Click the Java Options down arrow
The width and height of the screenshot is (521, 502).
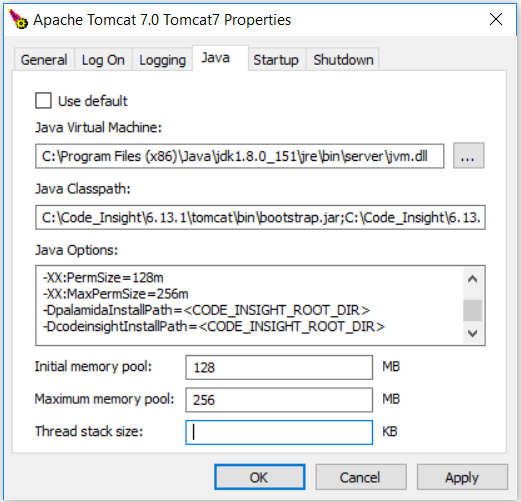pyautogui.click(x=473, y=333)
